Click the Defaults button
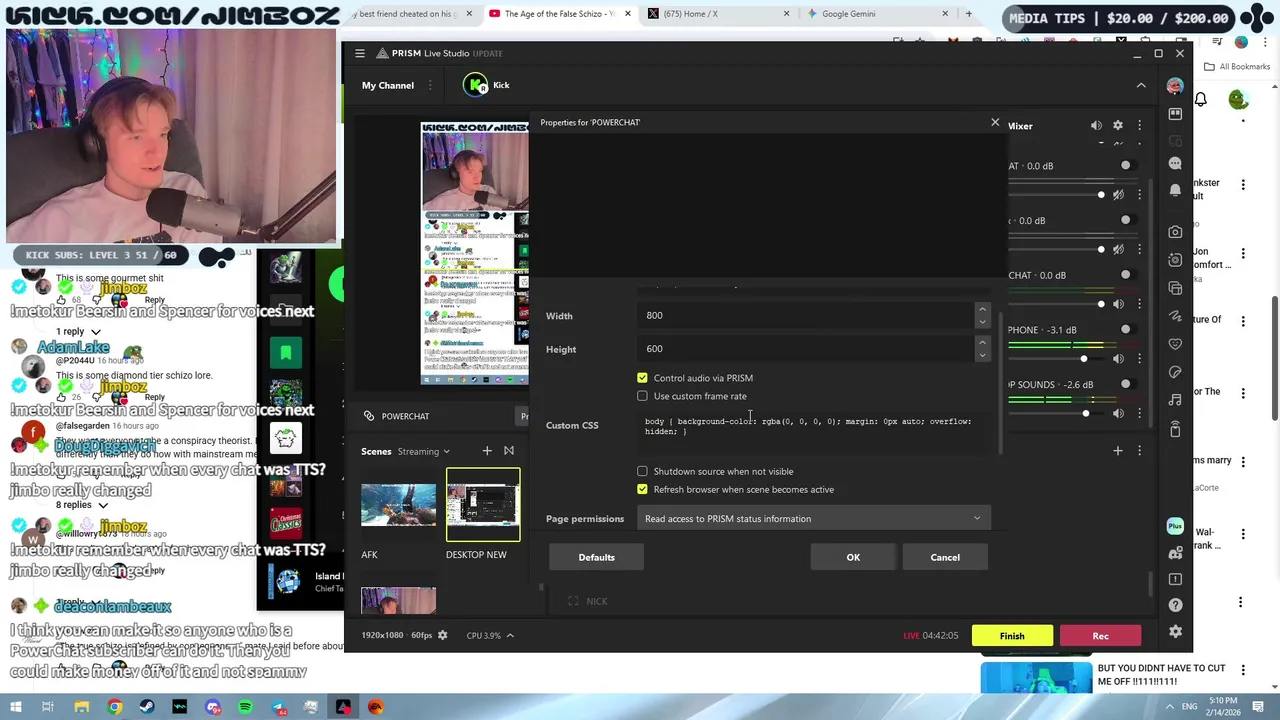 (596, 557)
